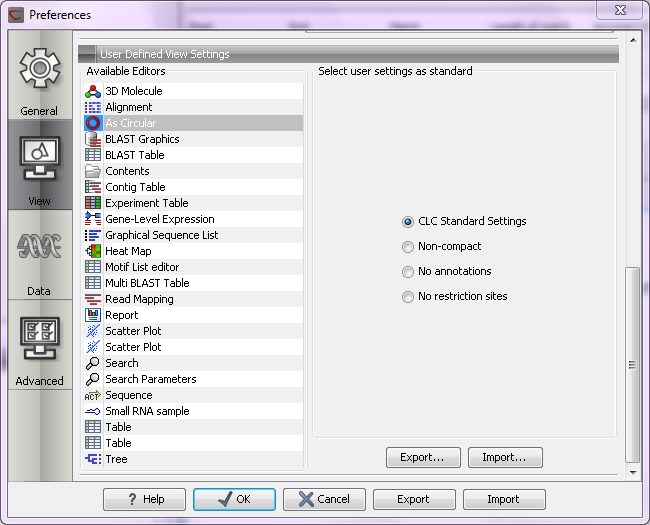Click Import... button under user settings
Screen dimensions: 650x525
click(x=505, y=457)
